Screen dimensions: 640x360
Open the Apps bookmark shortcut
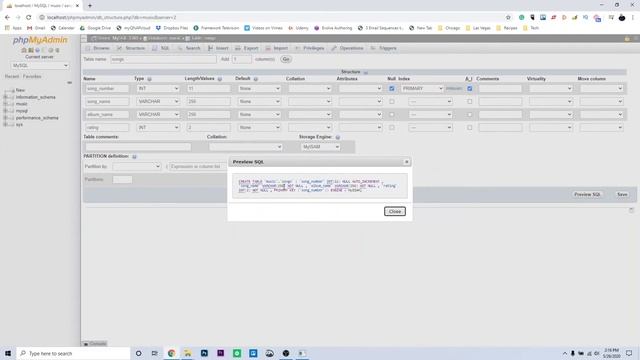[x=13, y=28]
